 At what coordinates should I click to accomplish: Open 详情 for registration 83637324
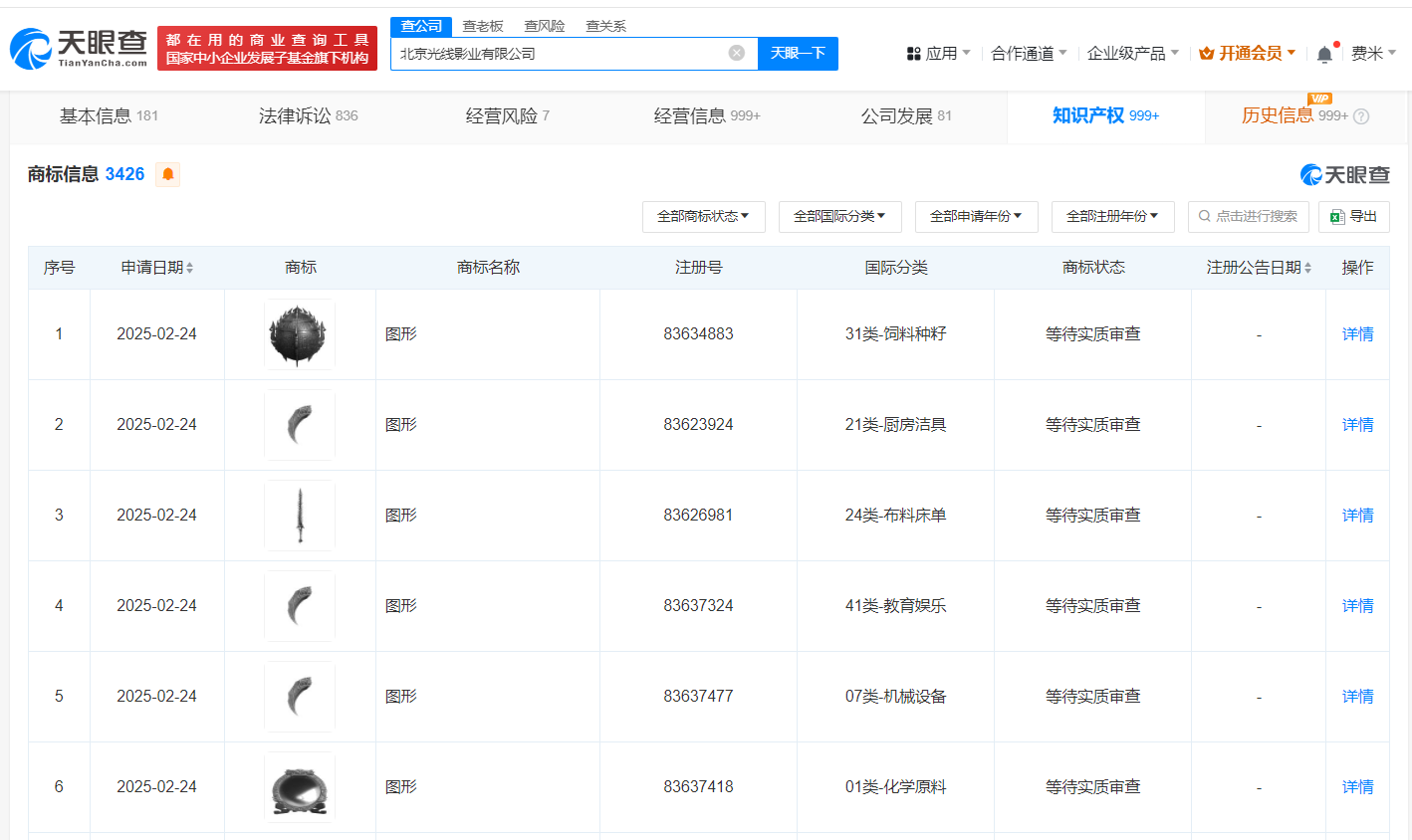coord(1358,606)
